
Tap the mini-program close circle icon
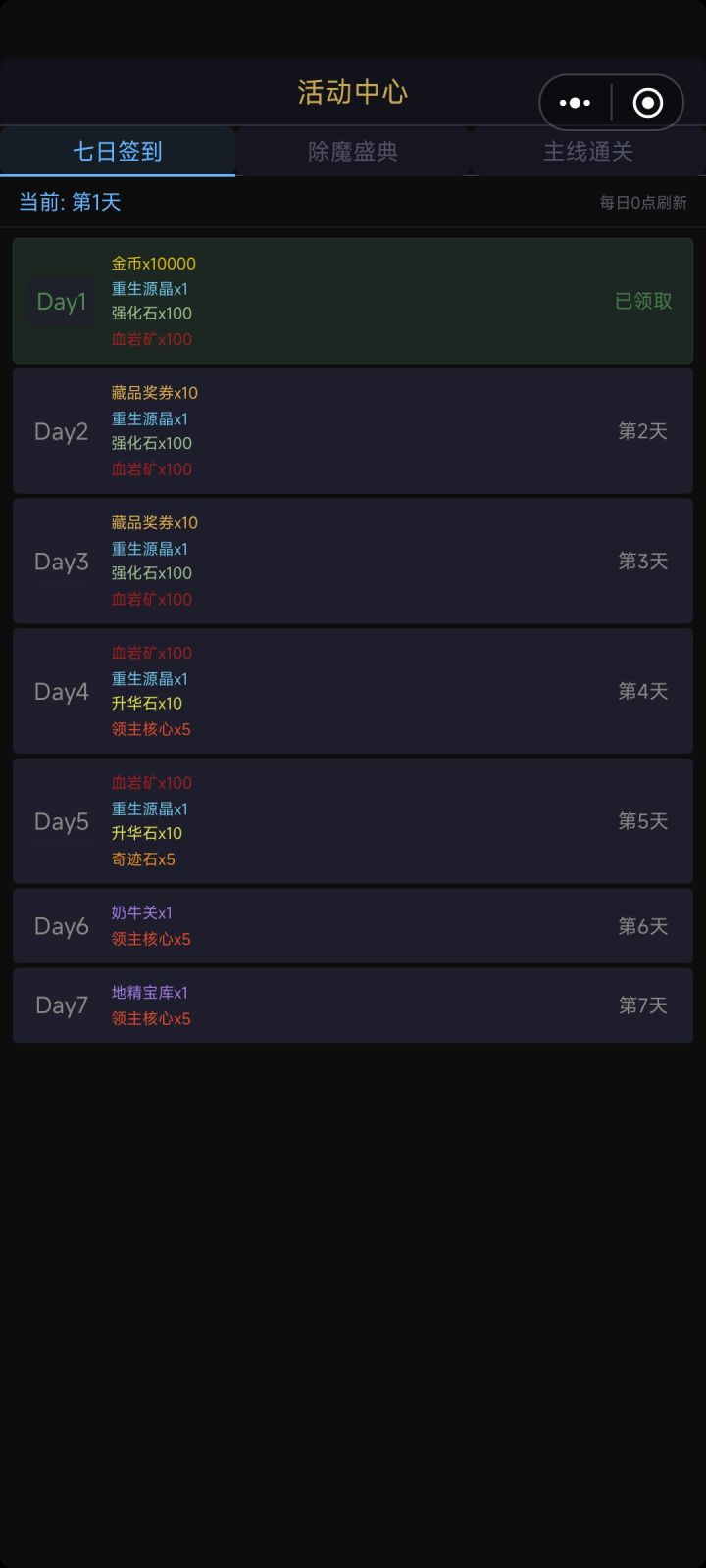point(647,103)
